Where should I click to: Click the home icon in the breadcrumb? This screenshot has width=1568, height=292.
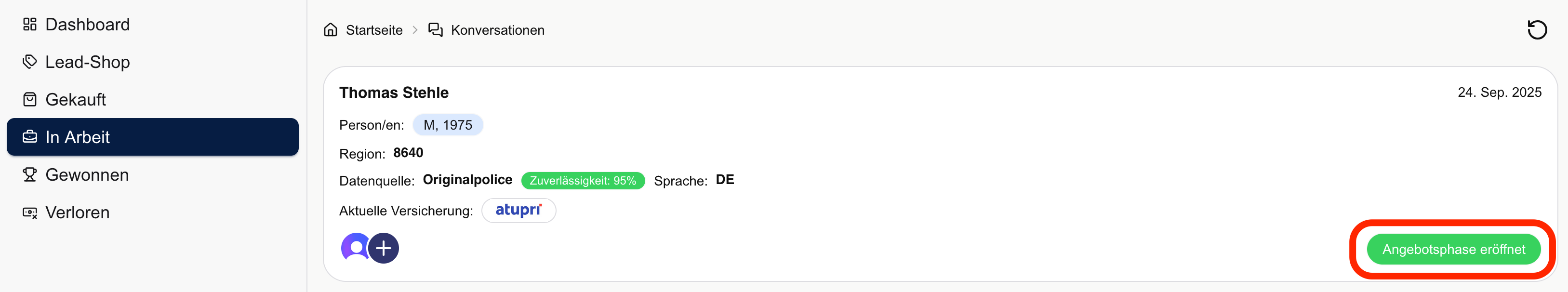331,30
